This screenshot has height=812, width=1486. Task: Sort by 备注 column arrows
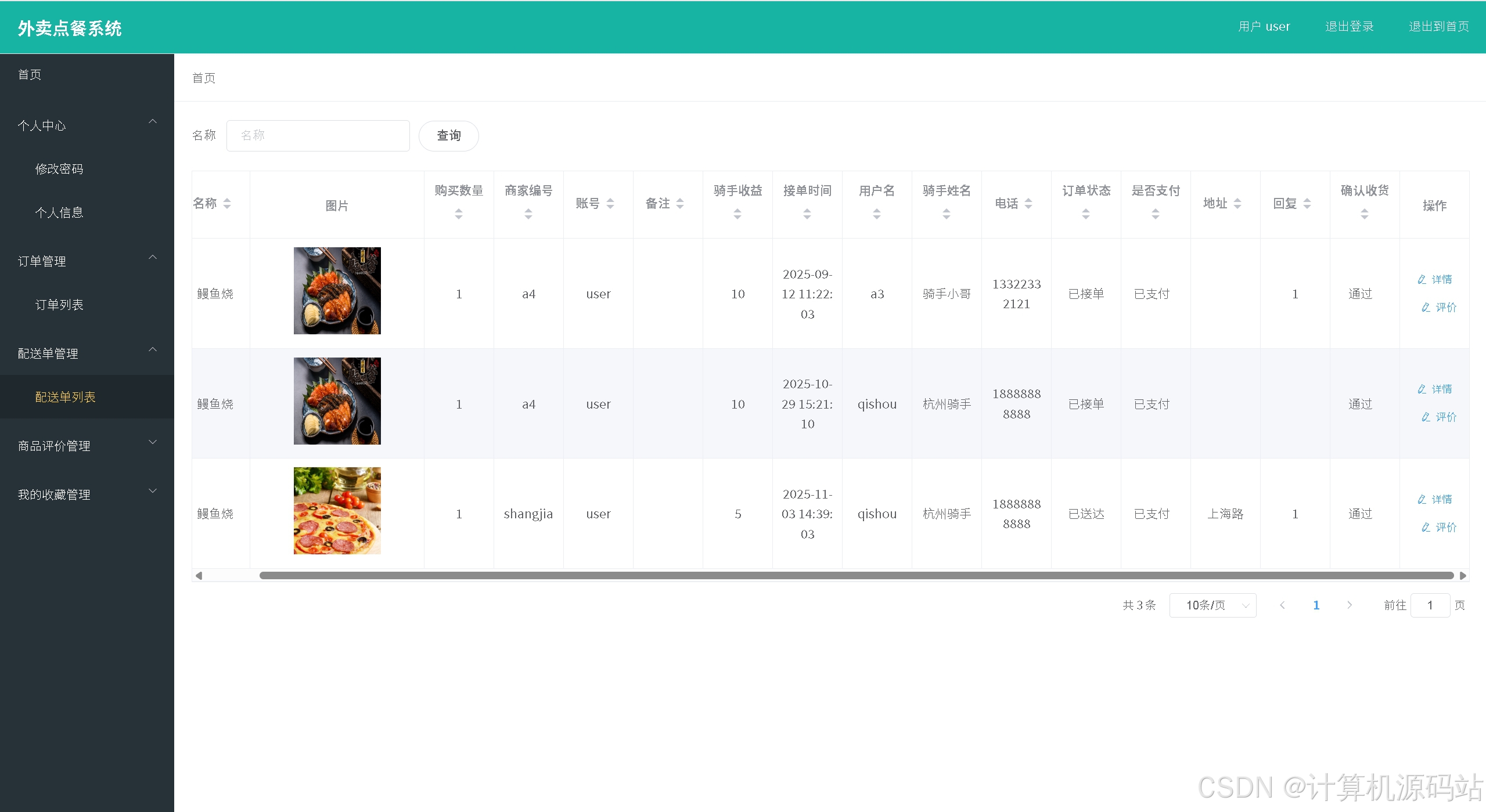[680, 204]
